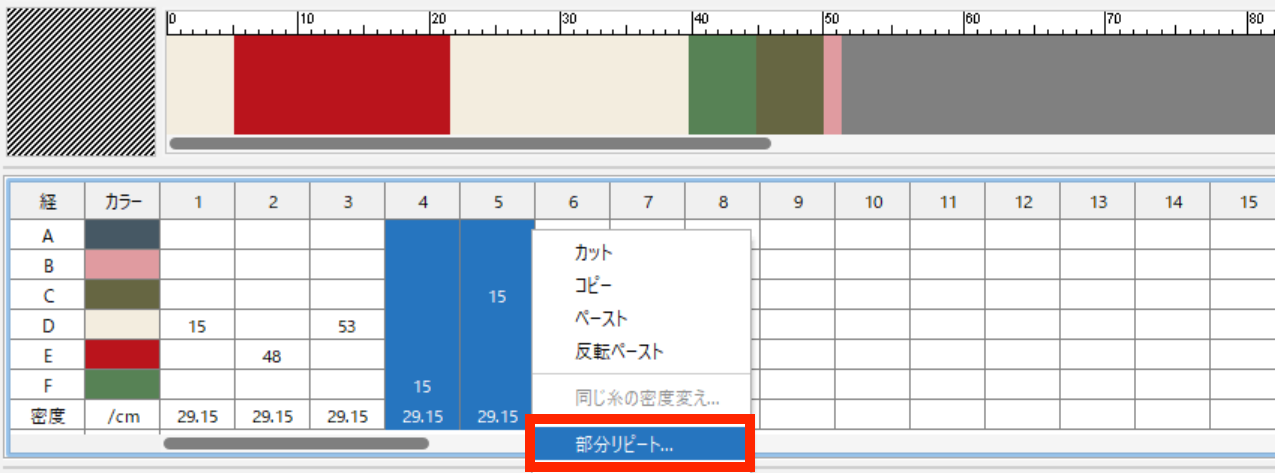Click the /cm unit cell

[x=123, y=415]
